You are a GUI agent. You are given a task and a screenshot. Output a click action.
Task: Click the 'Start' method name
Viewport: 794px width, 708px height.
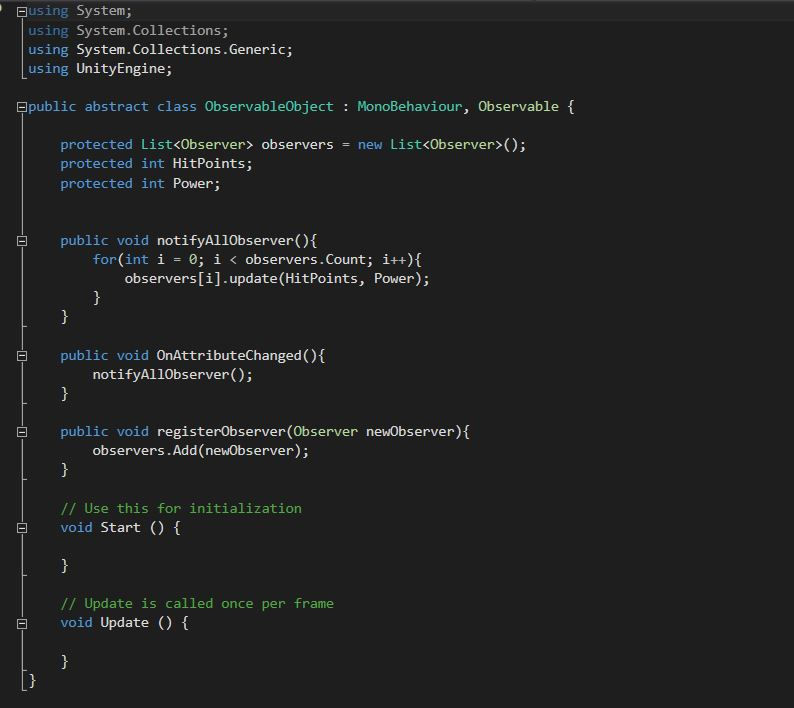click(x=120, y=528)
